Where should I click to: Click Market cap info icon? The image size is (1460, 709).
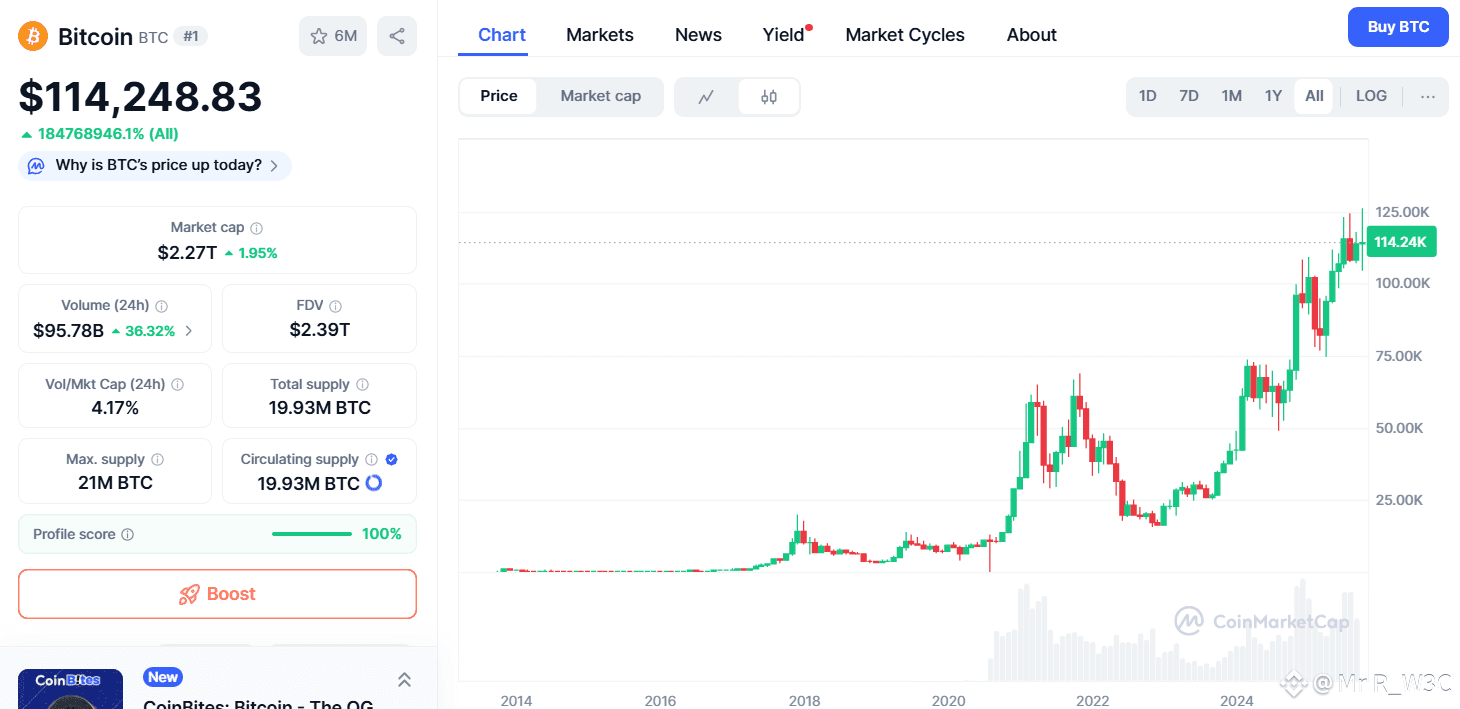click(x=257, y=228)
